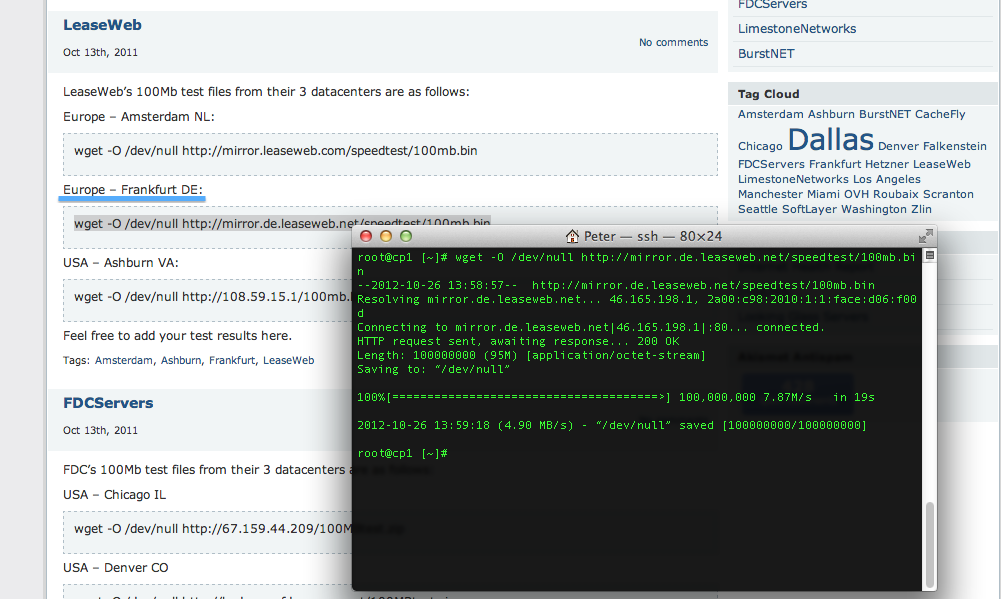
Task: Select SoftLayer in the tag cloud
Action: click(x=809, y=209)
